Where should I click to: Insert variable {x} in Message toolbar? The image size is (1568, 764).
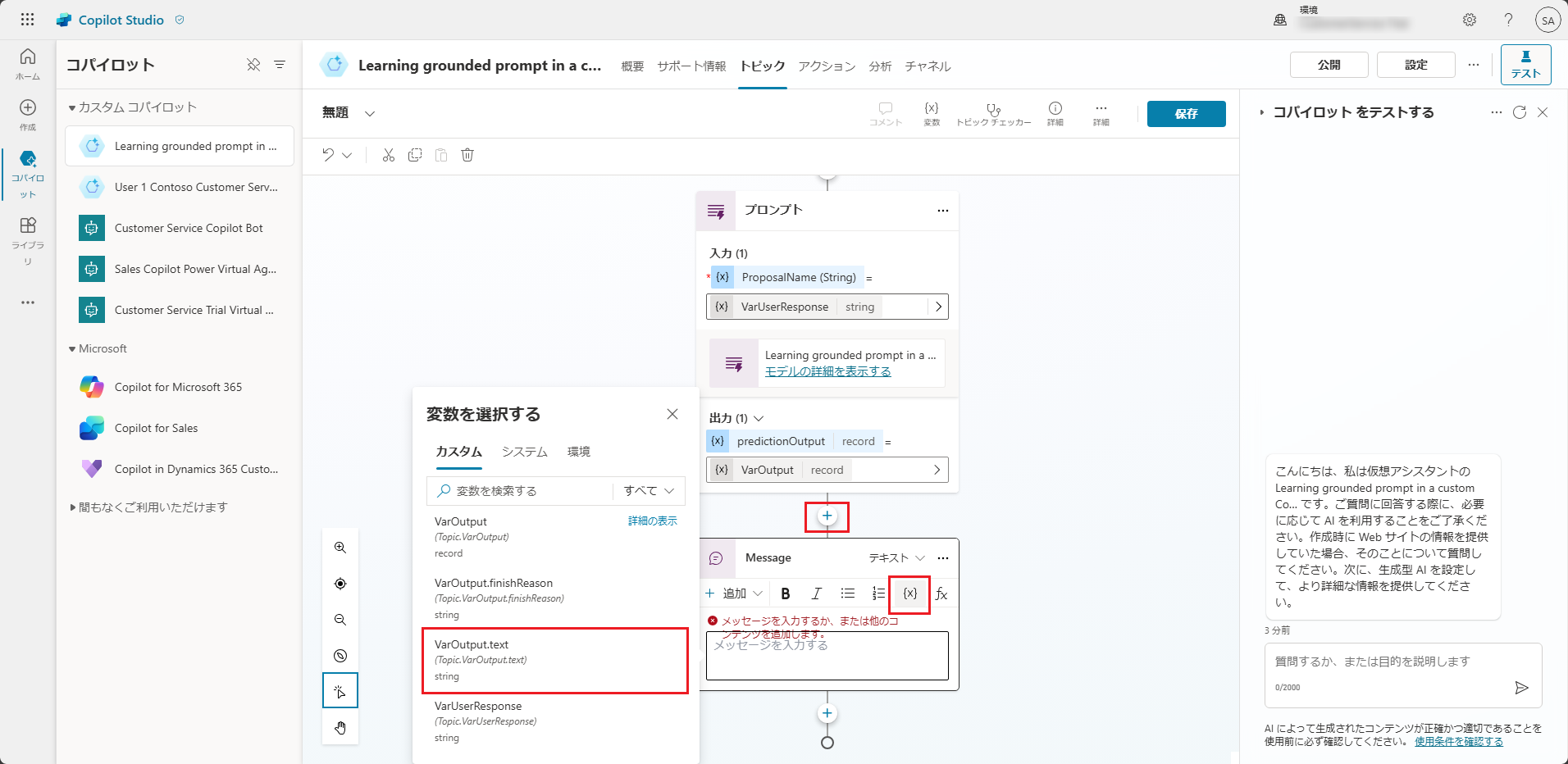(x=910, y=593)
